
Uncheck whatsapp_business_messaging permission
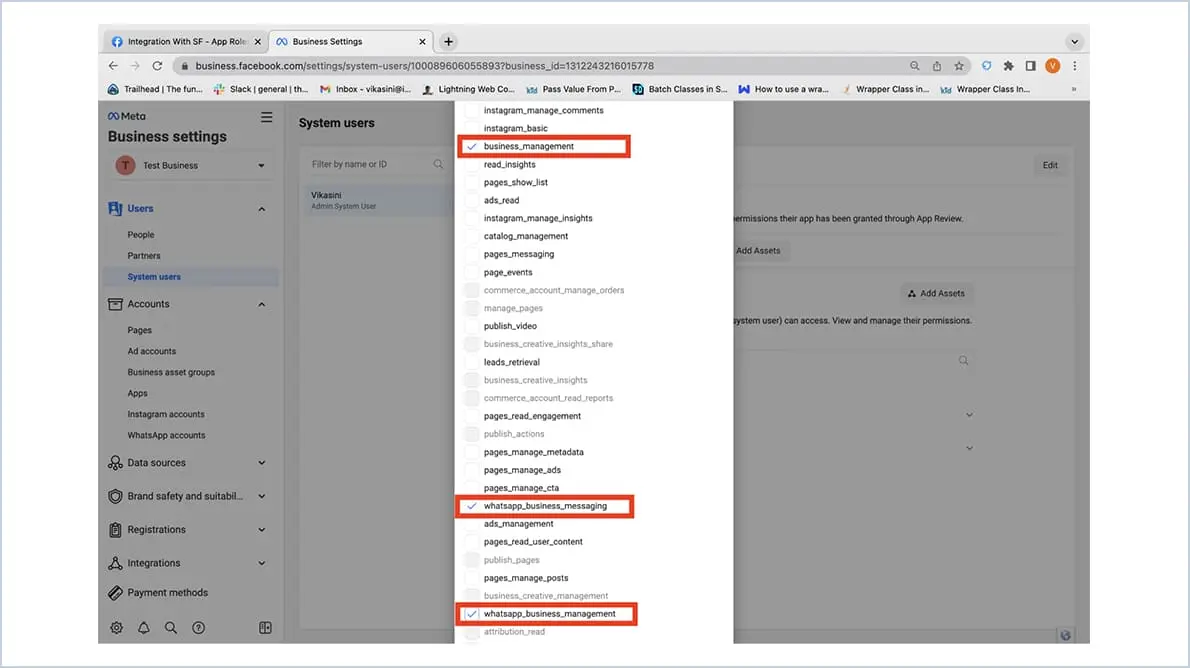(x=472, y=506)
